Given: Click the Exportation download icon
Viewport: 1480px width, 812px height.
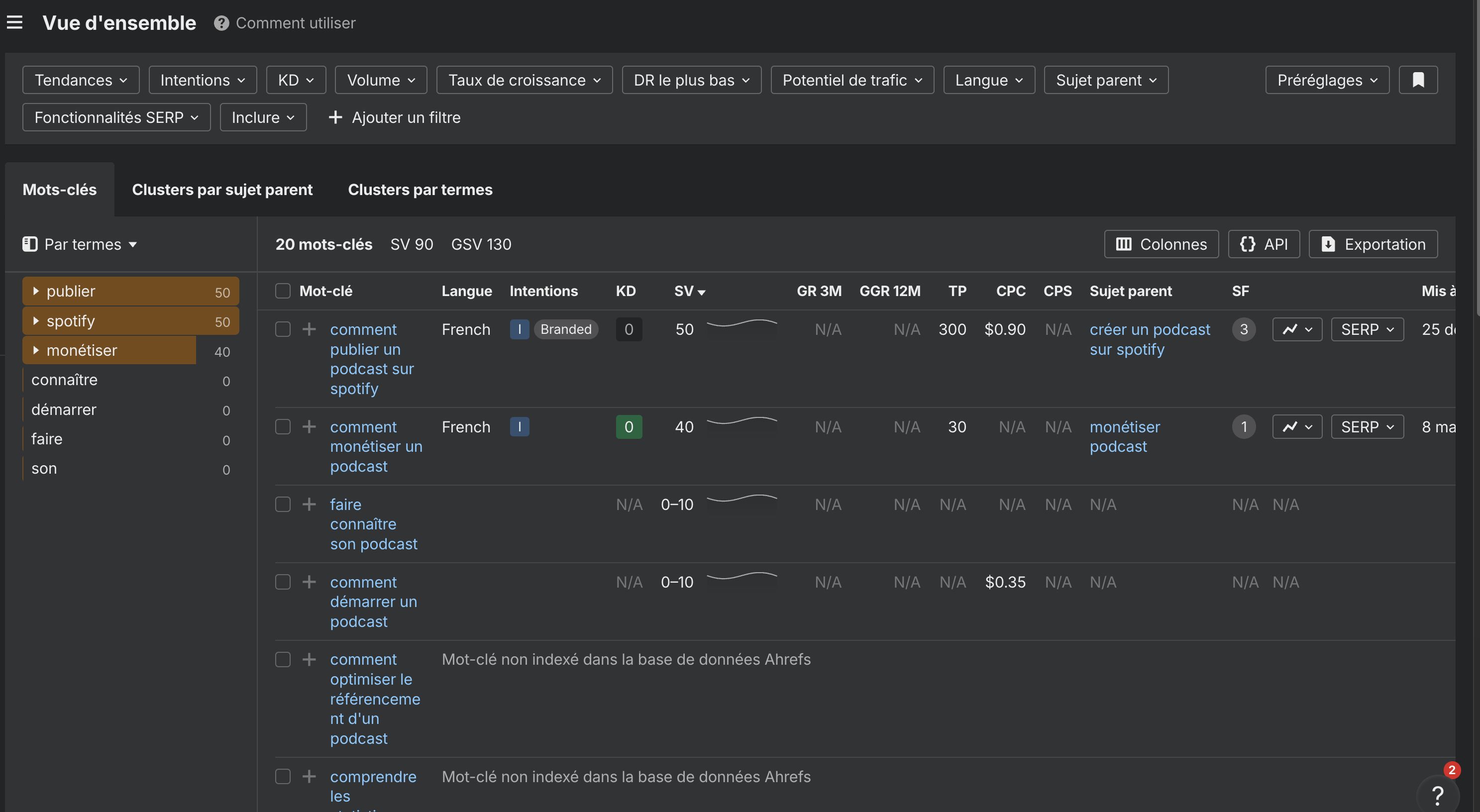Looking at the screenshot, I should [1328, 244].
